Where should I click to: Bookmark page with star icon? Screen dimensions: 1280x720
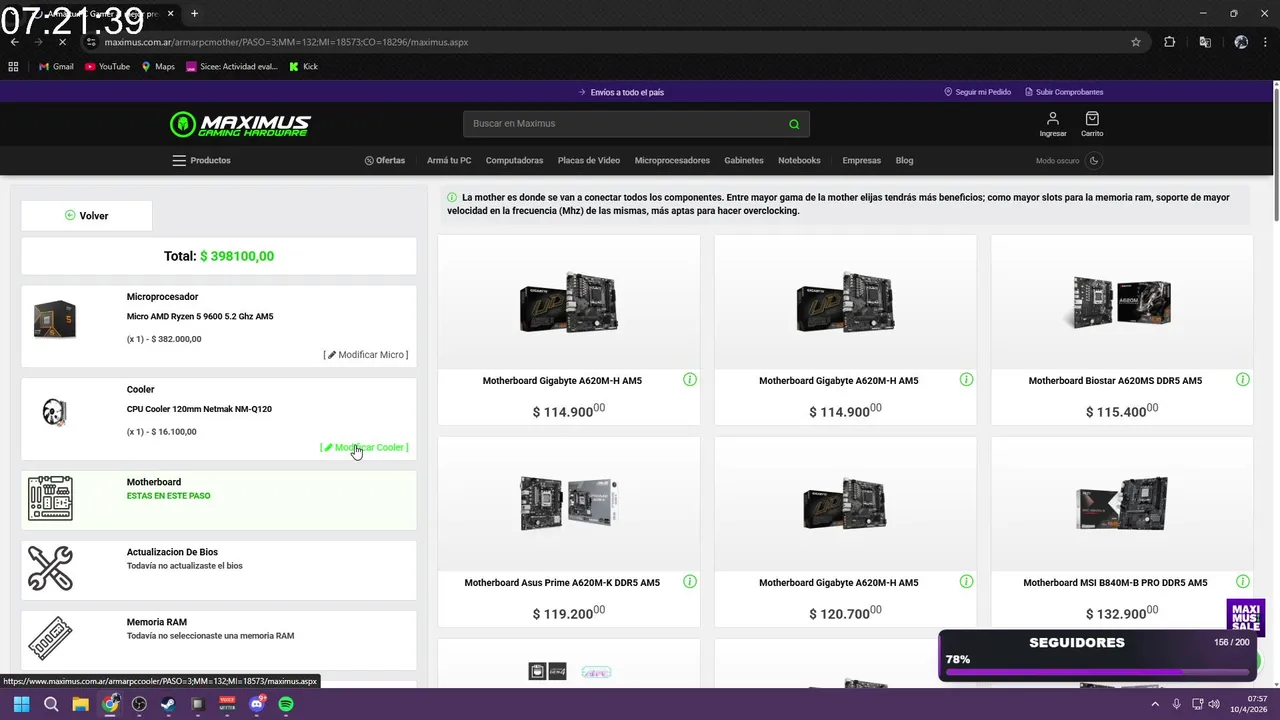1136,42
